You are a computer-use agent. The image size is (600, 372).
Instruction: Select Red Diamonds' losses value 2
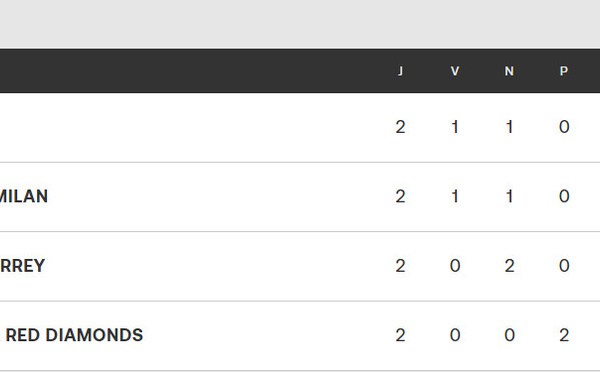[564, 335]
